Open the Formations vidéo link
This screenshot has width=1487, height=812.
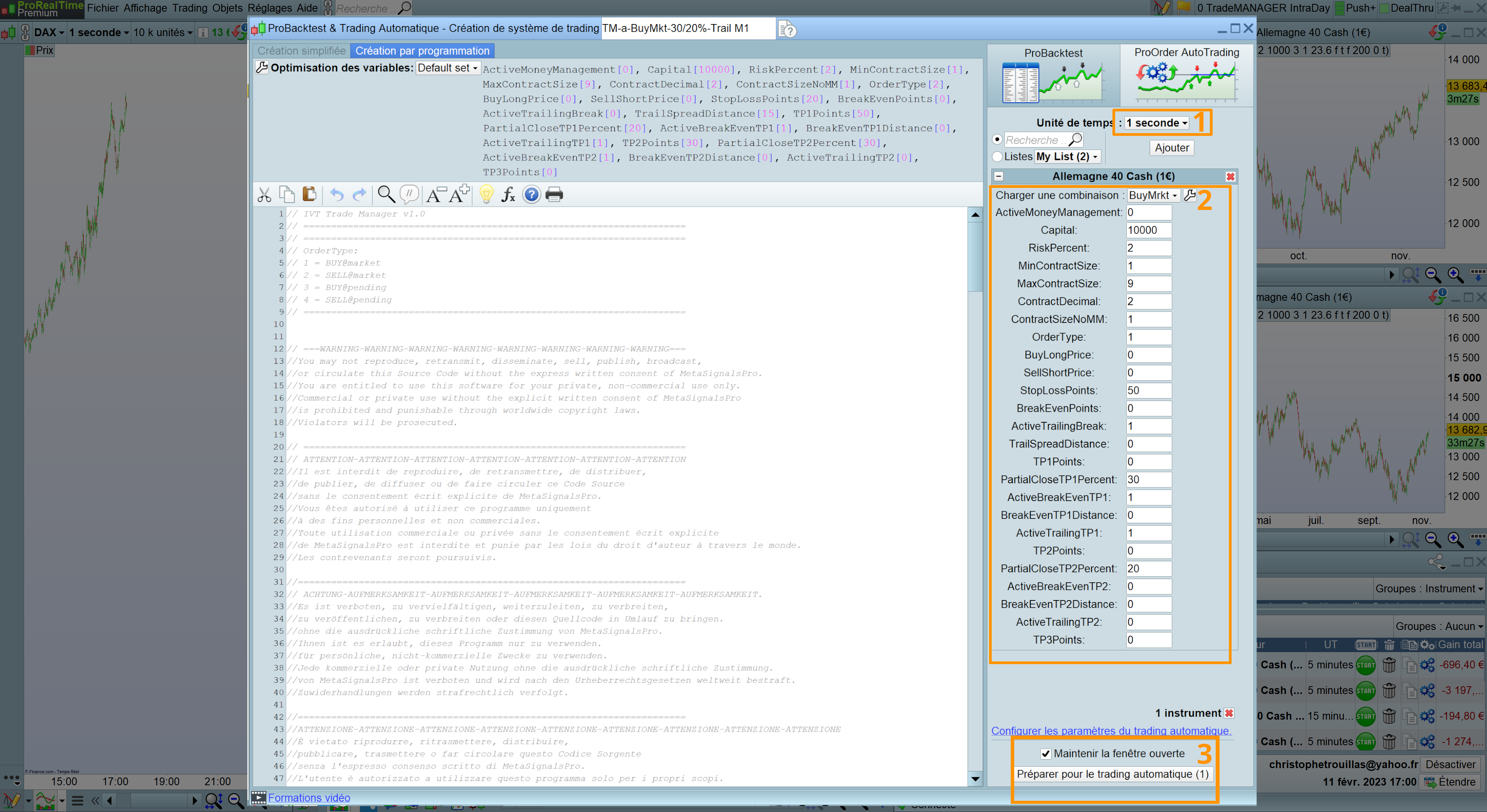309,798
